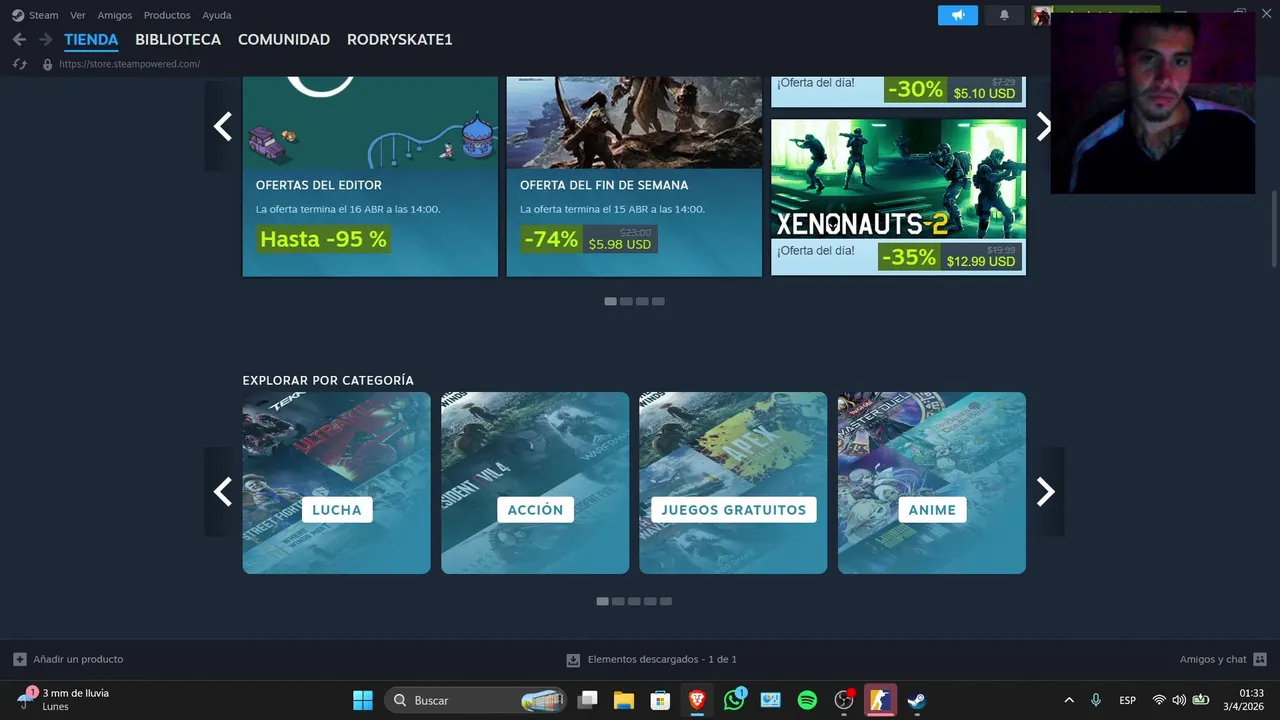Show next categories with right arrow
This screenshot has height=720, width=1280.
pos(1045,491)
